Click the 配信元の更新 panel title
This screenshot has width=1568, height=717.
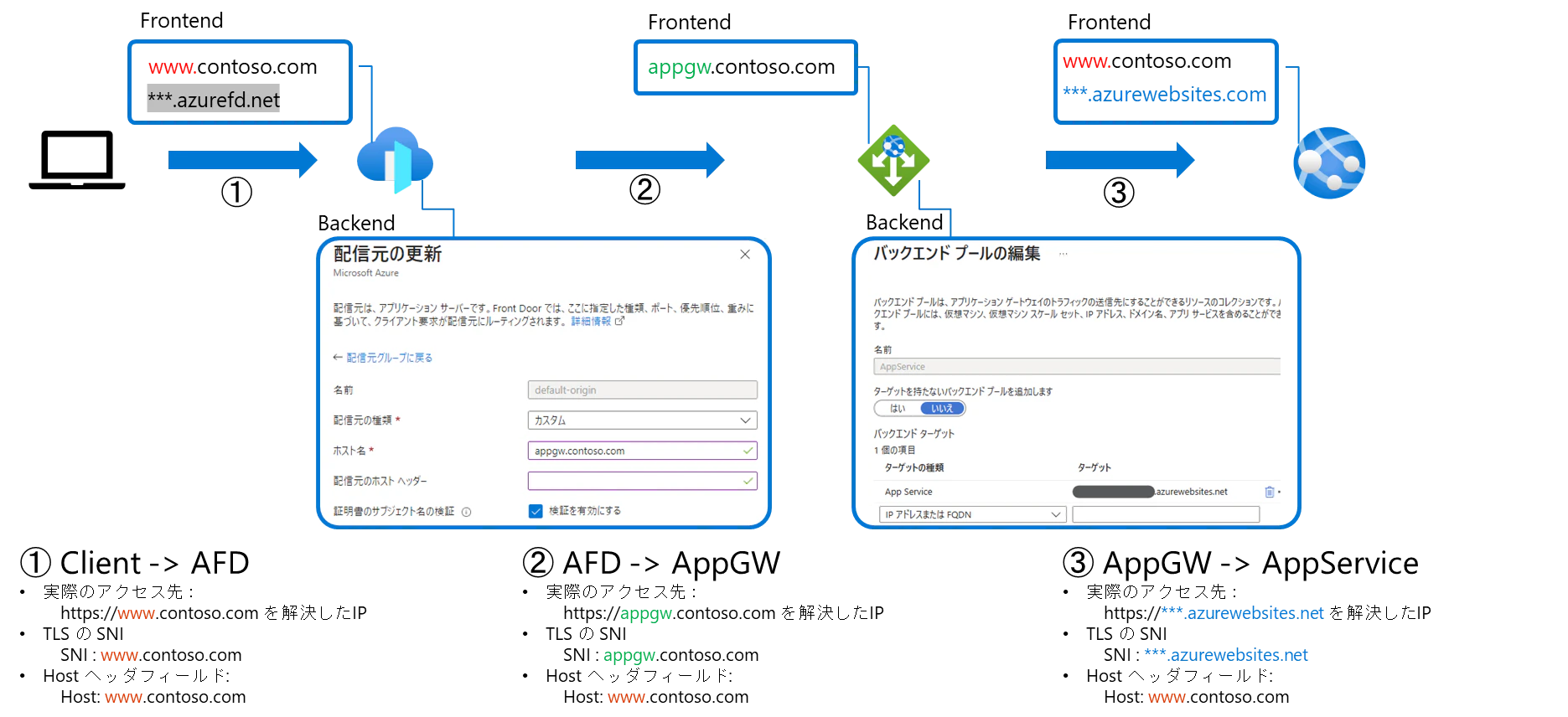(387, 254)
